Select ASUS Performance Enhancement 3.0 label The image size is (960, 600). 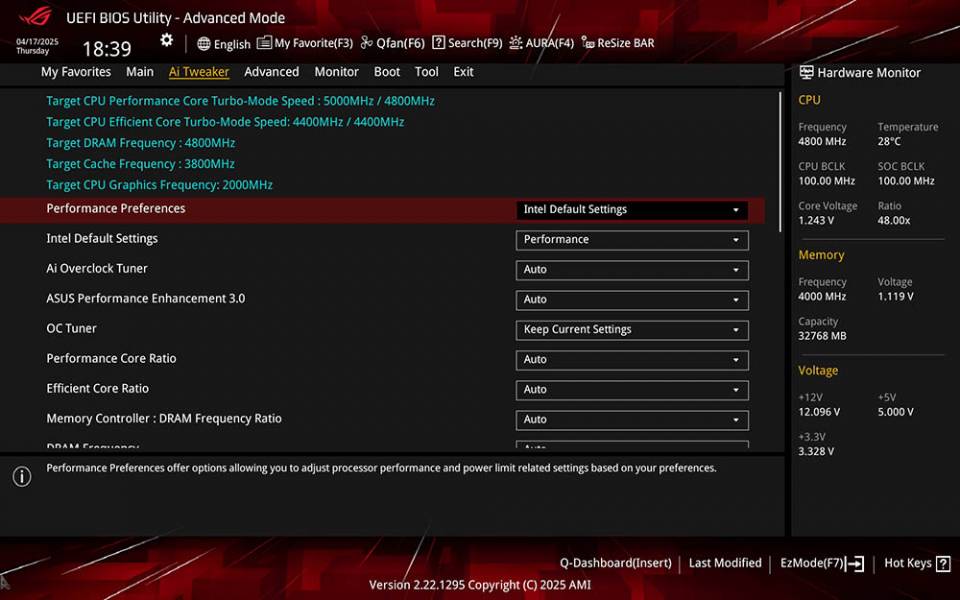(146, 298)
